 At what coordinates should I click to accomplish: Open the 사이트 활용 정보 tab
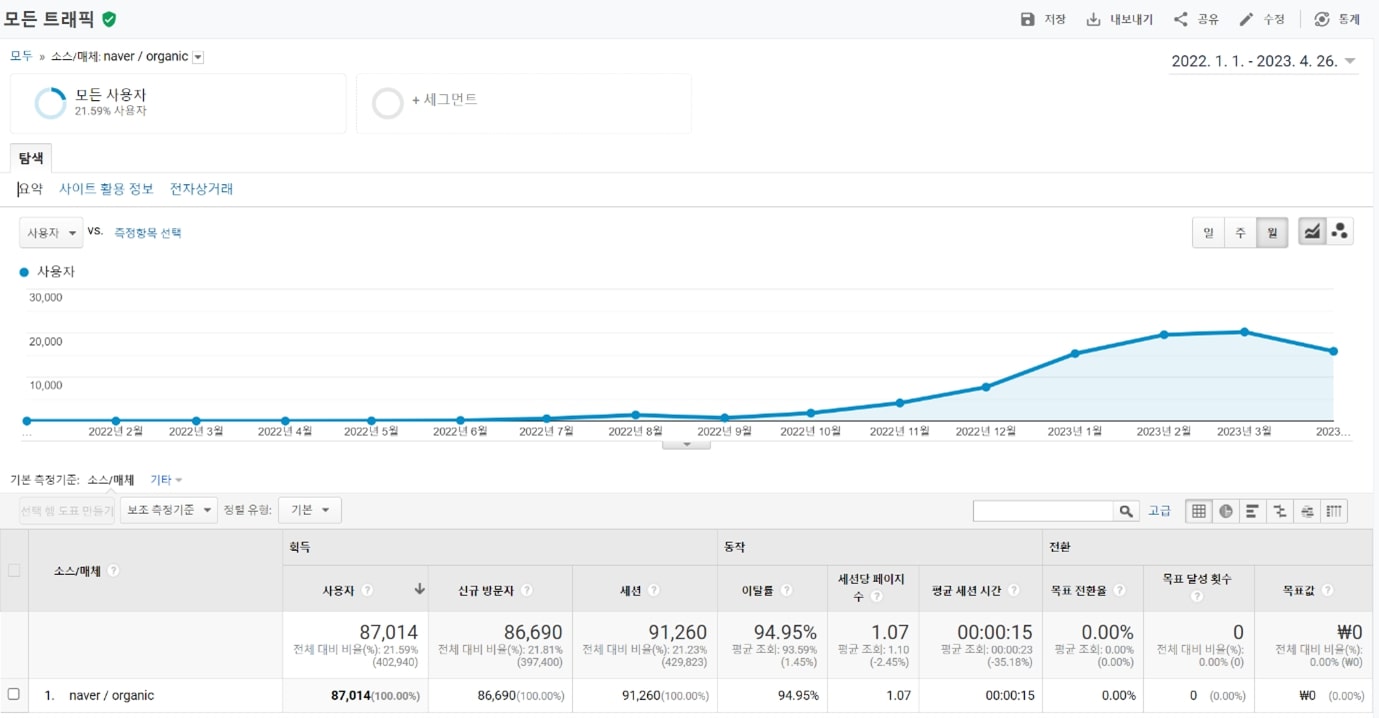[106, 188]
